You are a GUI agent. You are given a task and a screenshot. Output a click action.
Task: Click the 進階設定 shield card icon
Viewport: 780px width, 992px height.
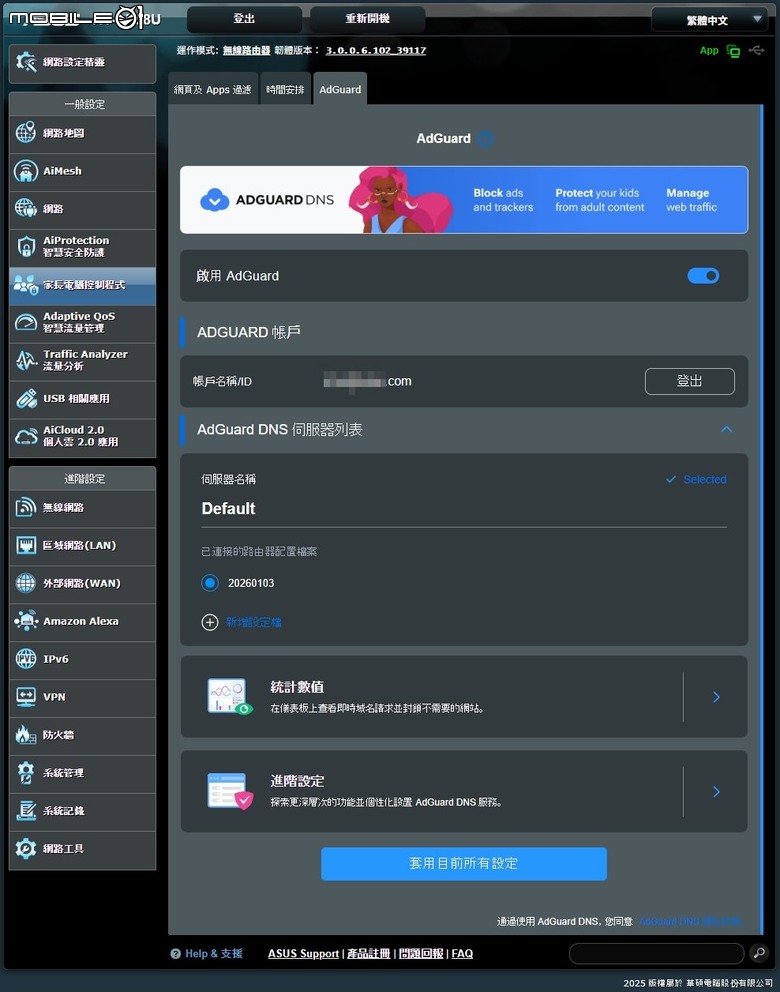pos(230,791)
